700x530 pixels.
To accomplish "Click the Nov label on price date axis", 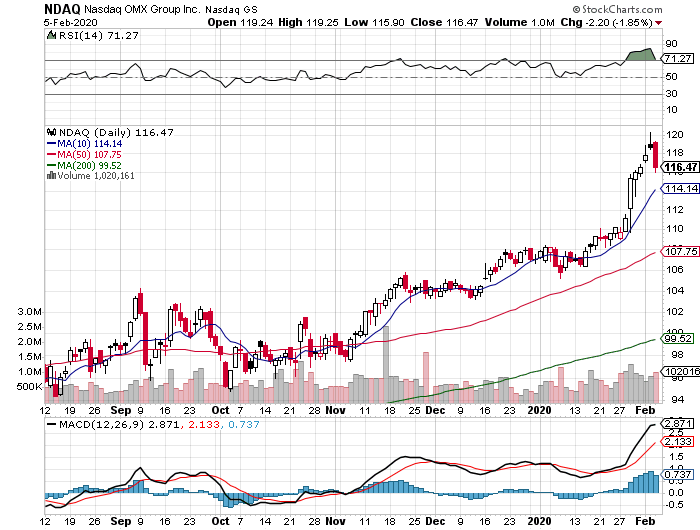I will (335, 410).
